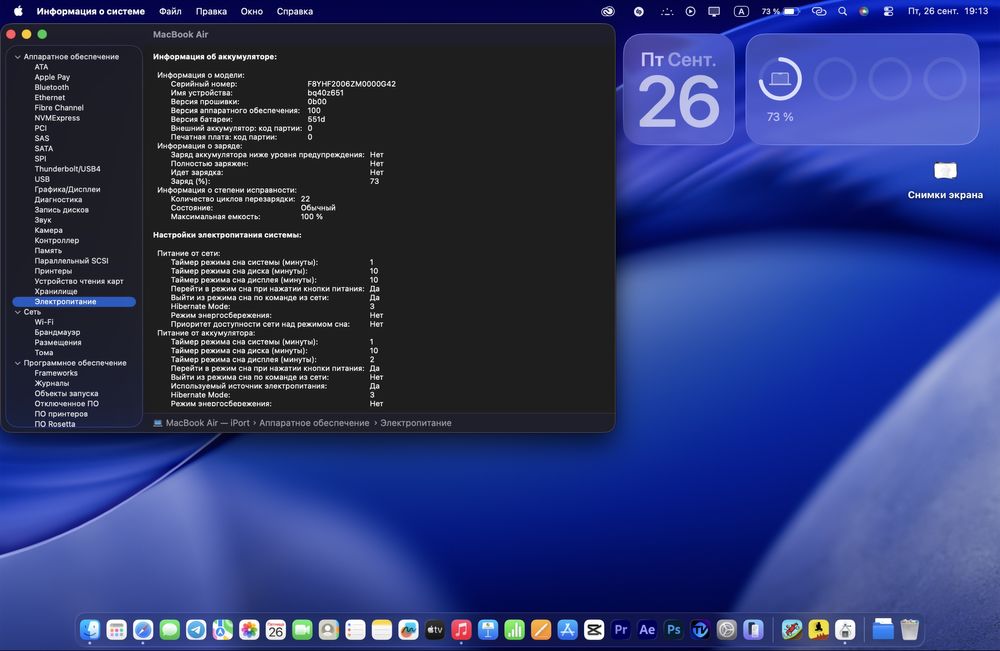Collapse the Аппаратное обеспечение section

(x=17, y=57)
